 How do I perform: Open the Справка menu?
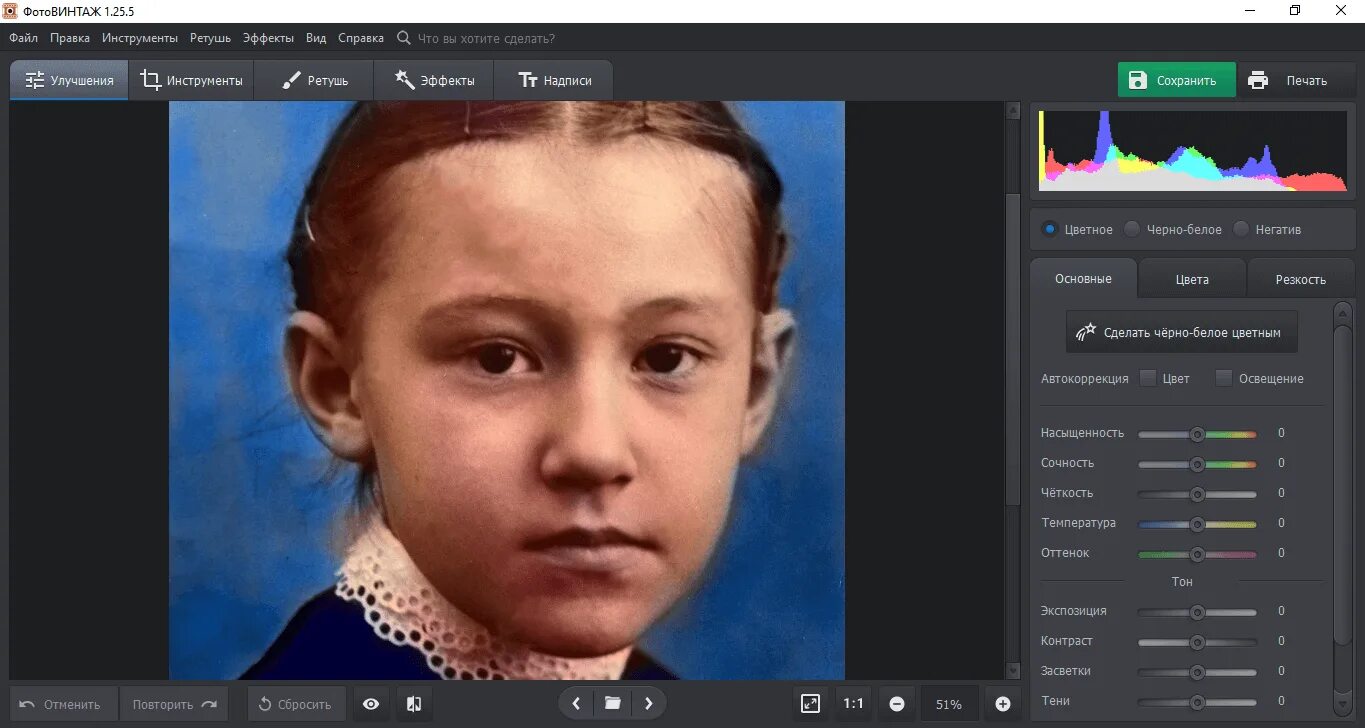pos(361,38)
